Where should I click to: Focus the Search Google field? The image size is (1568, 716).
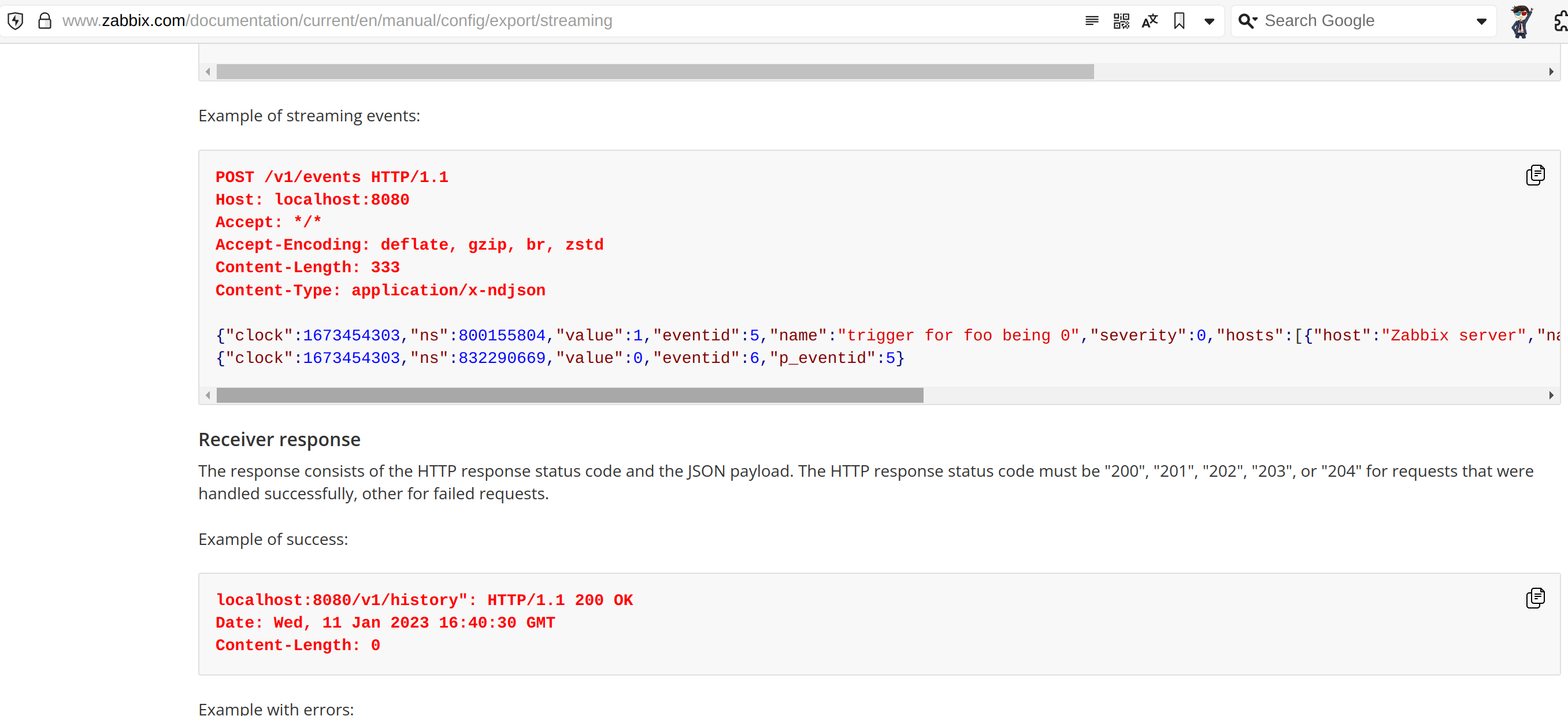tap(1363, 21)
